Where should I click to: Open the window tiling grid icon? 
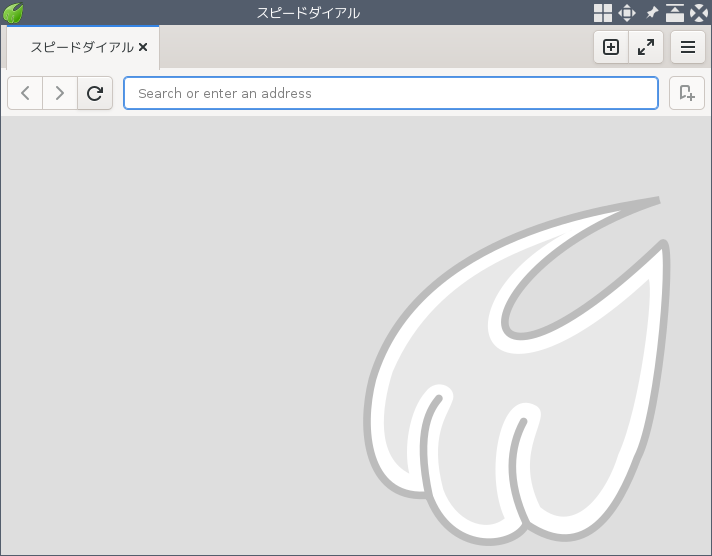point(603,13)
